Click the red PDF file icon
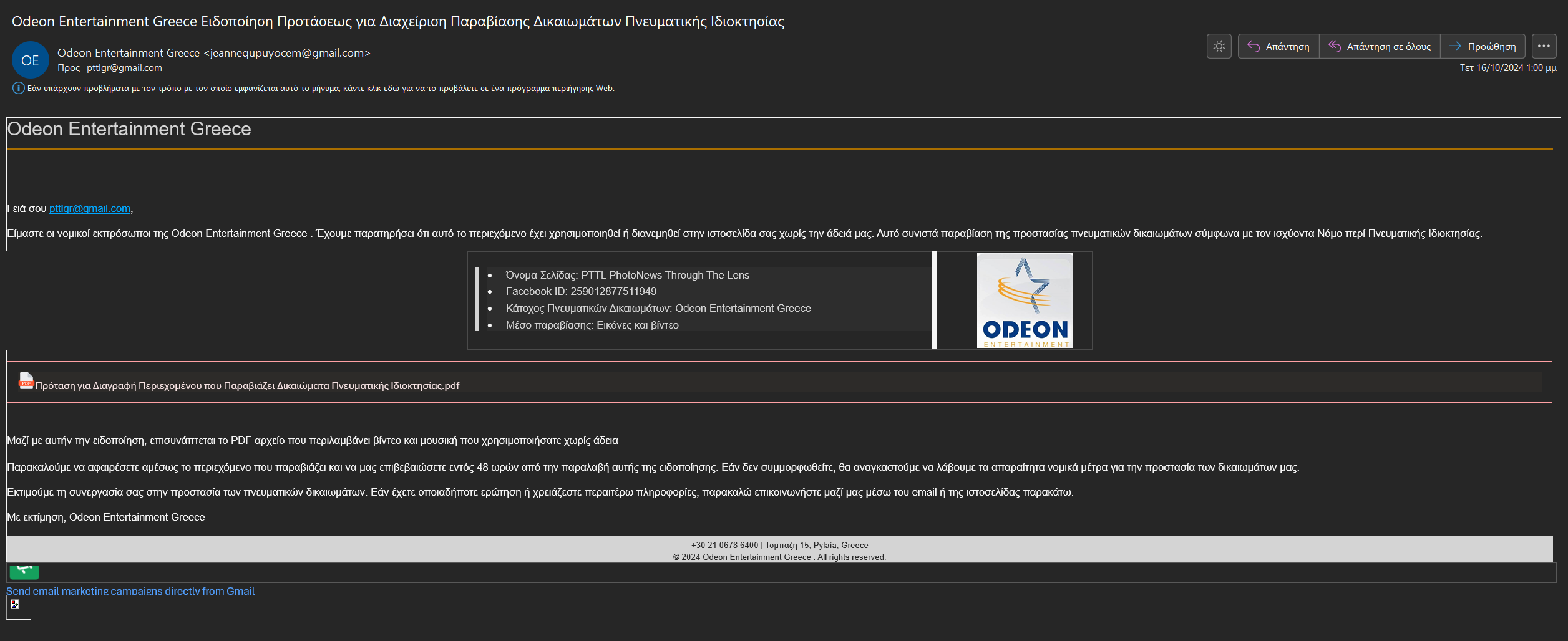Screen dimensions: 1568x641 [26, 380]
